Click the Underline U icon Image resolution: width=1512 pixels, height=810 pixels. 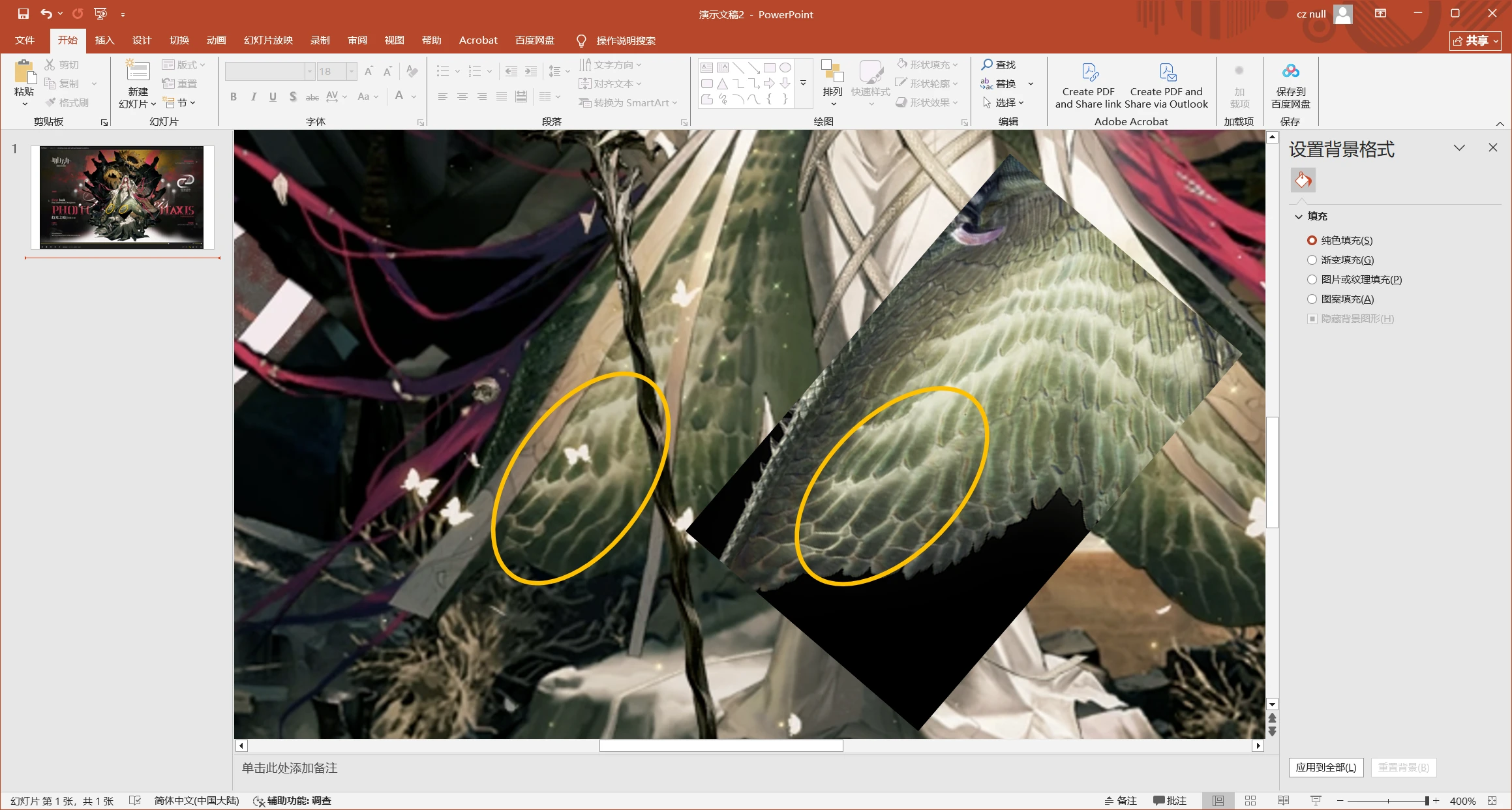click(x=273, y=97)
